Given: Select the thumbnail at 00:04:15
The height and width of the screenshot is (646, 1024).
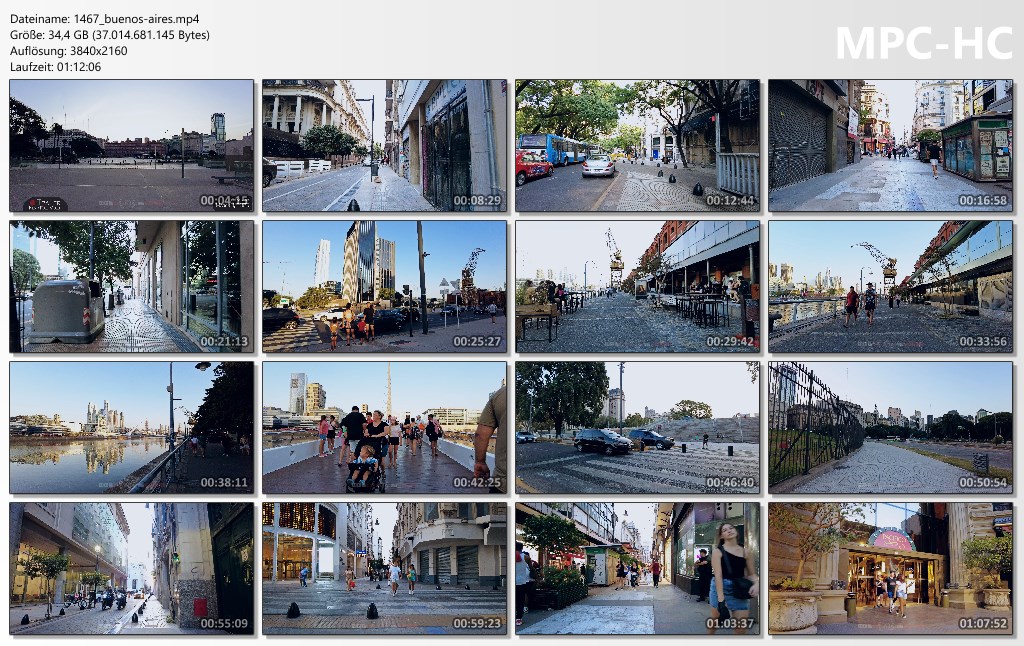Looking at the screenshot, I should point(131,146).
